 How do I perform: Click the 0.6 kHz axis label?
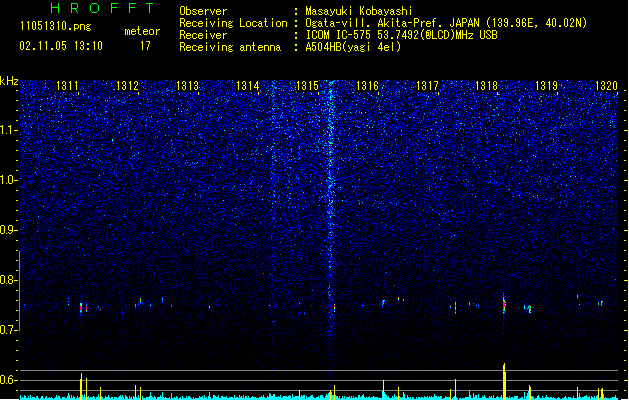(x=9, y=380)
